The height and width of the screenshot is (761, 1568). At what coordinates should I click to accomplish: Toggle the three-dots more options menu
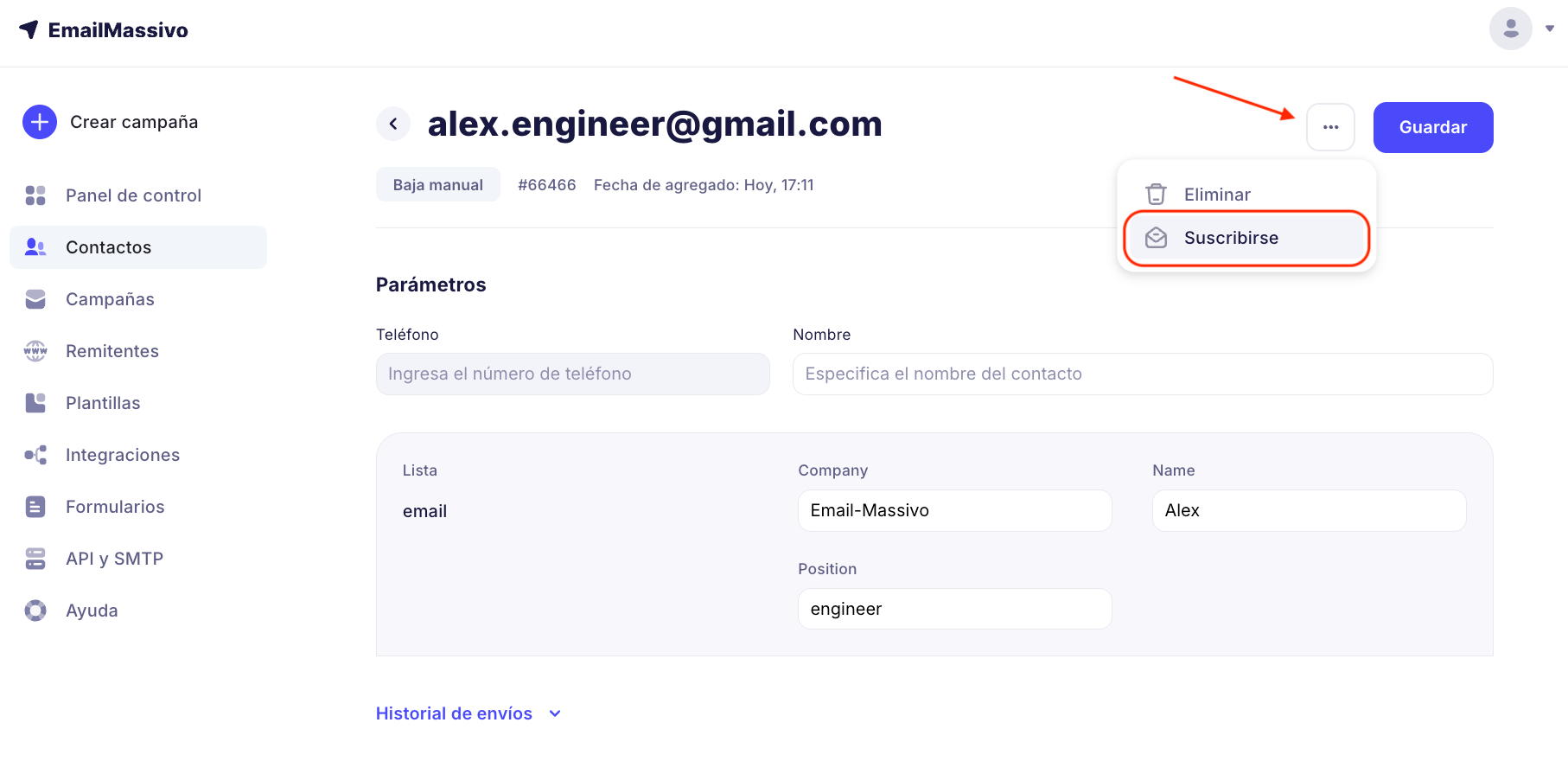(1330, 127)
